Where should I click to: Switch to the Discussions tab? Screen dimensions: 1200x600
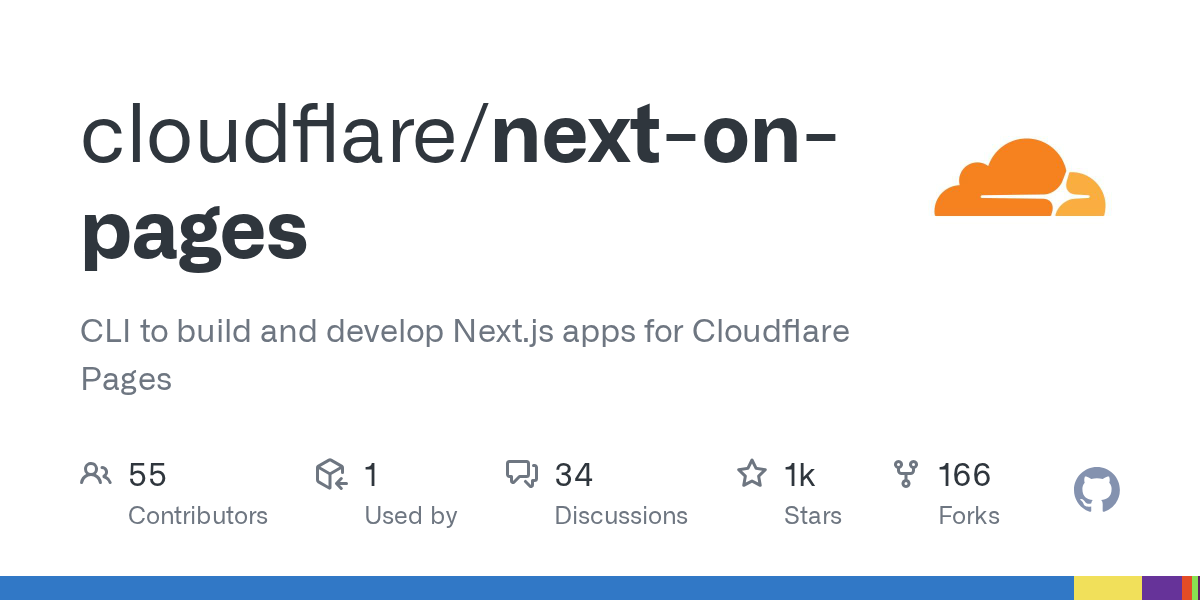[620, 515]
